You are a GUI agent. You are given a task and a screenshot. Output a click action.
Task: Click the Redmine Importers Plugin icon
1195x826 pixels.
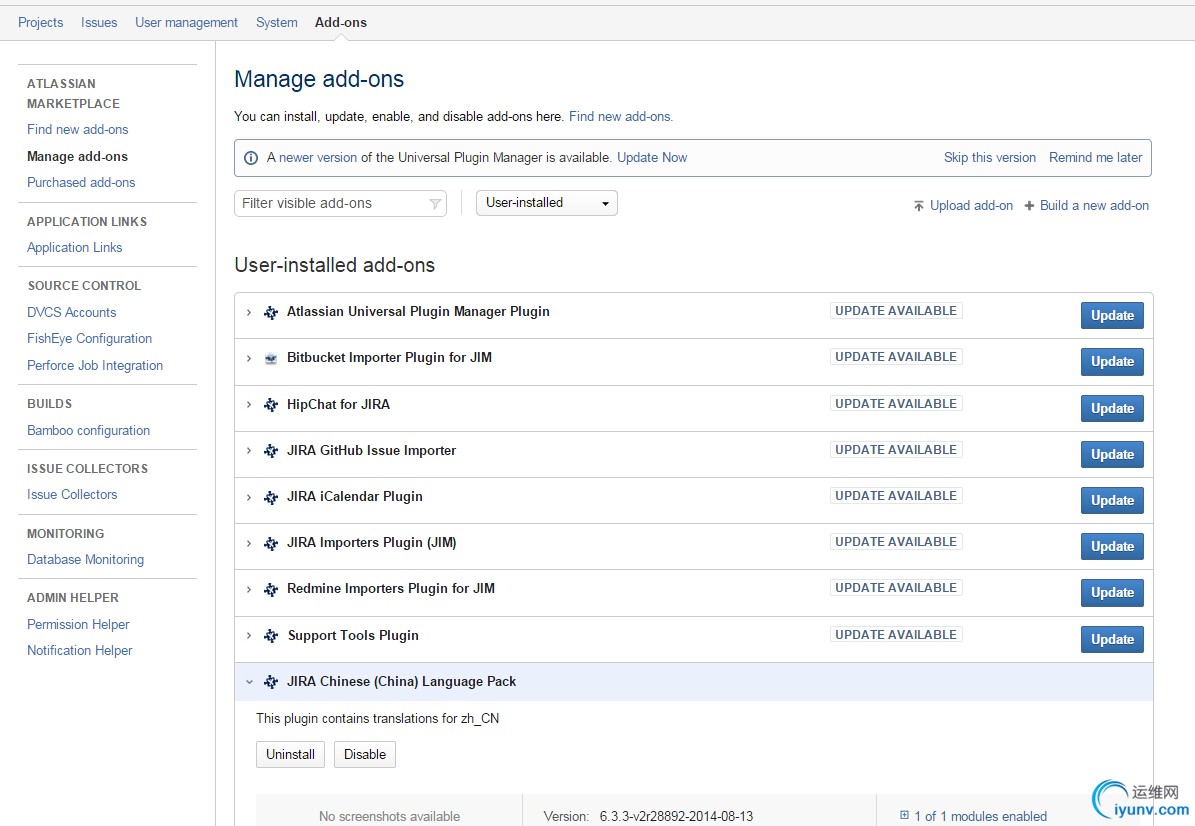[x=271, y=590]
